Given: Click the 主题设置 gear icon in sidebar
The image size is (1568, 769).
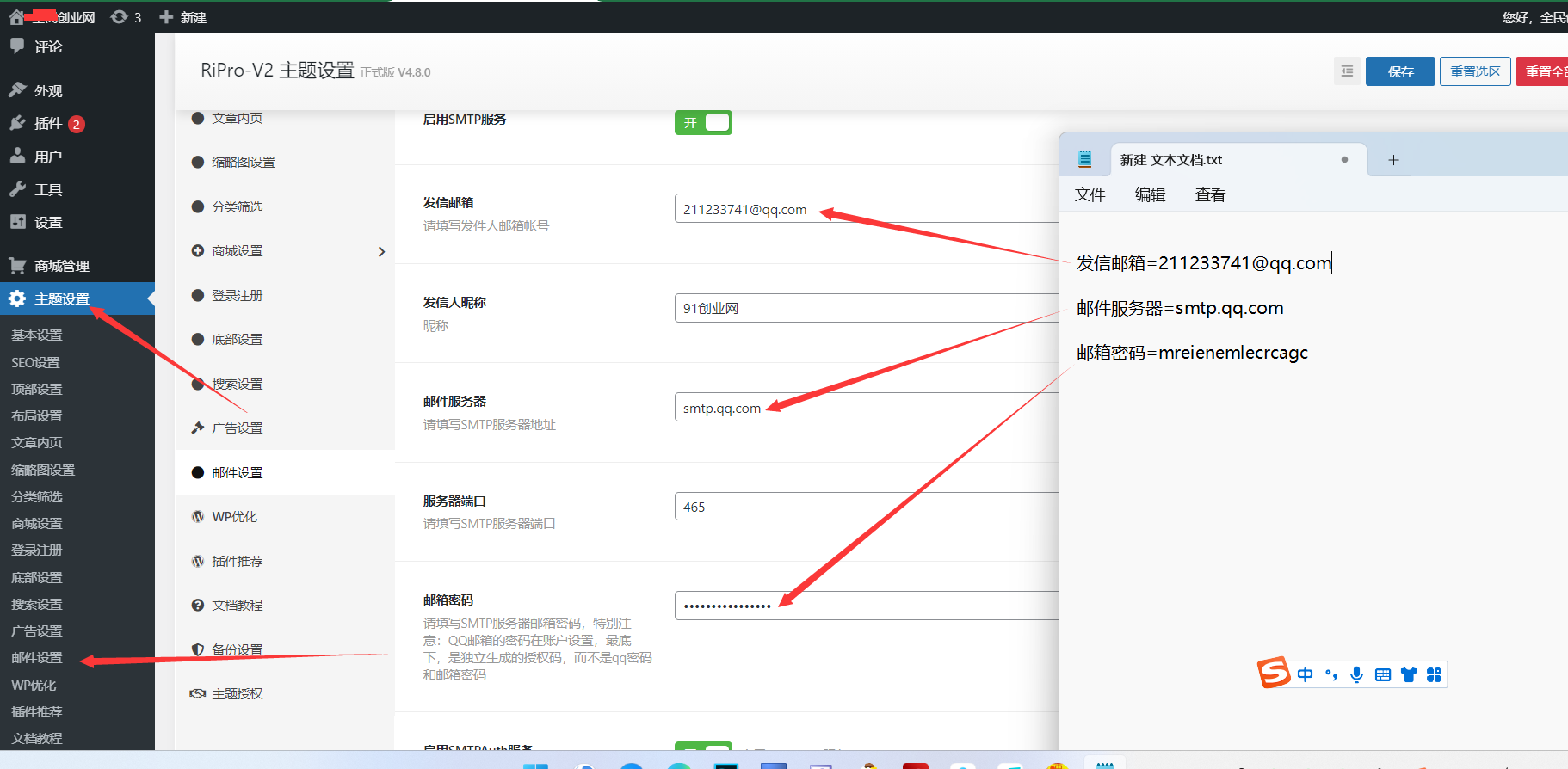Looking at the screenshot, I should coord(17,298).
